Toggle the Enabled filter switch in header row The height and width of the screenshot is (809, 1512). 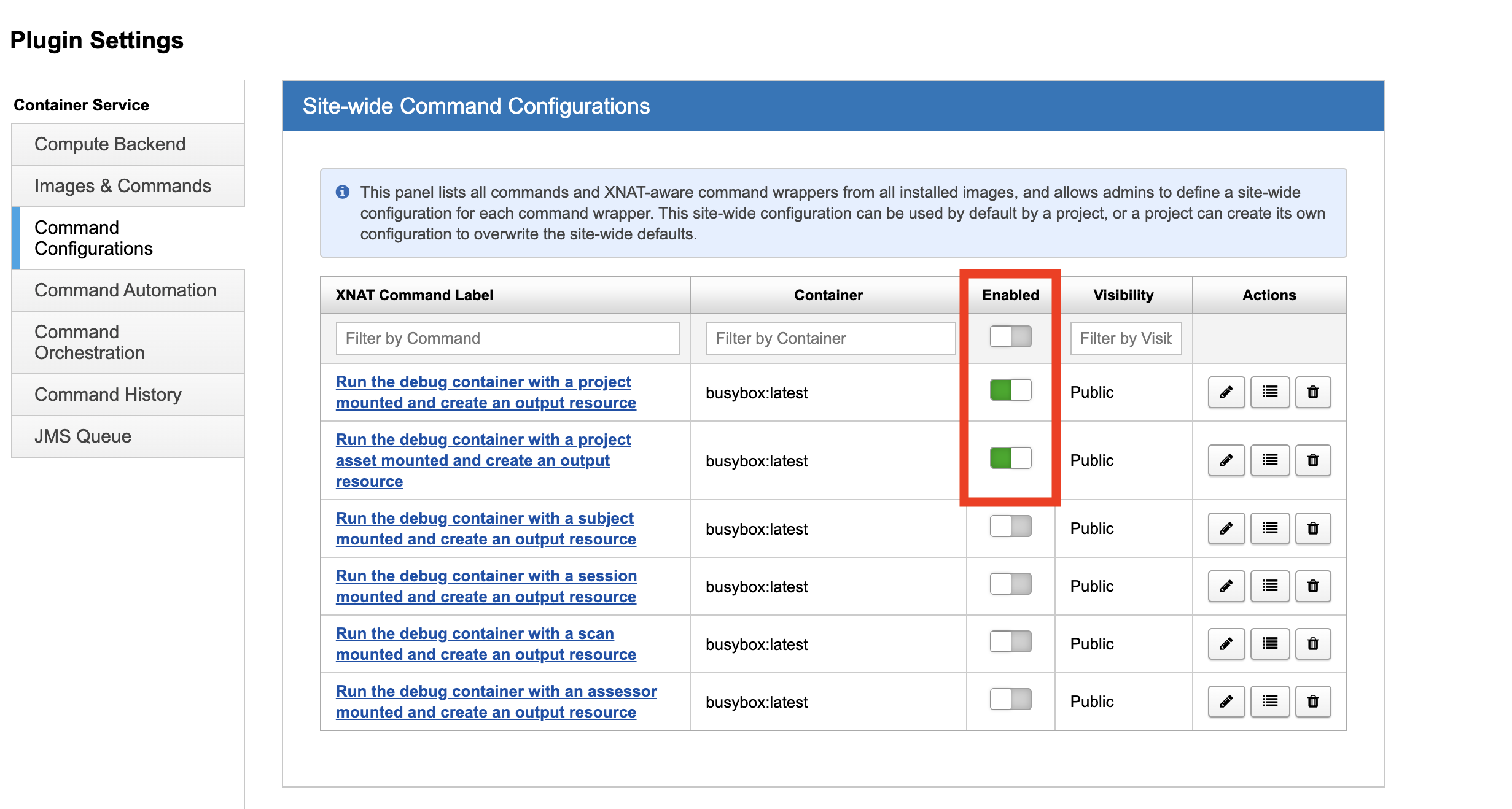[1010, 336]
